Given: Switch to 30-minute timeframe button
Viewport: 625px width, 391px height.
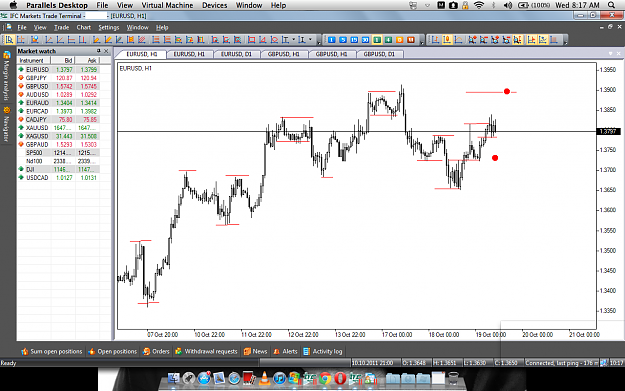Looking at the screenshot, I should (x=365, y=40).
